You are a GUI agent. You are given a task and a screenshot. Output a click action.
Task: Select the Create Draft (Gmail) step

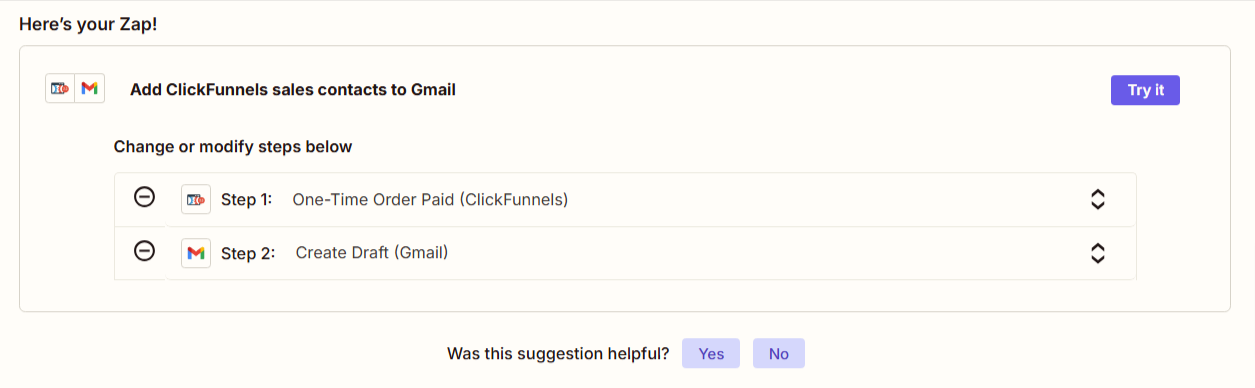[372, 253]
